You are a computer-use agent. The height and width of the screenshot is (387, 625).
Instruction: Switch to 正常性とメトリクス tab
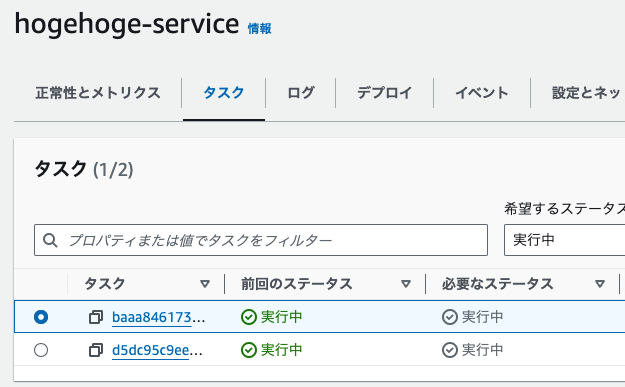click(x=98, y=93)
